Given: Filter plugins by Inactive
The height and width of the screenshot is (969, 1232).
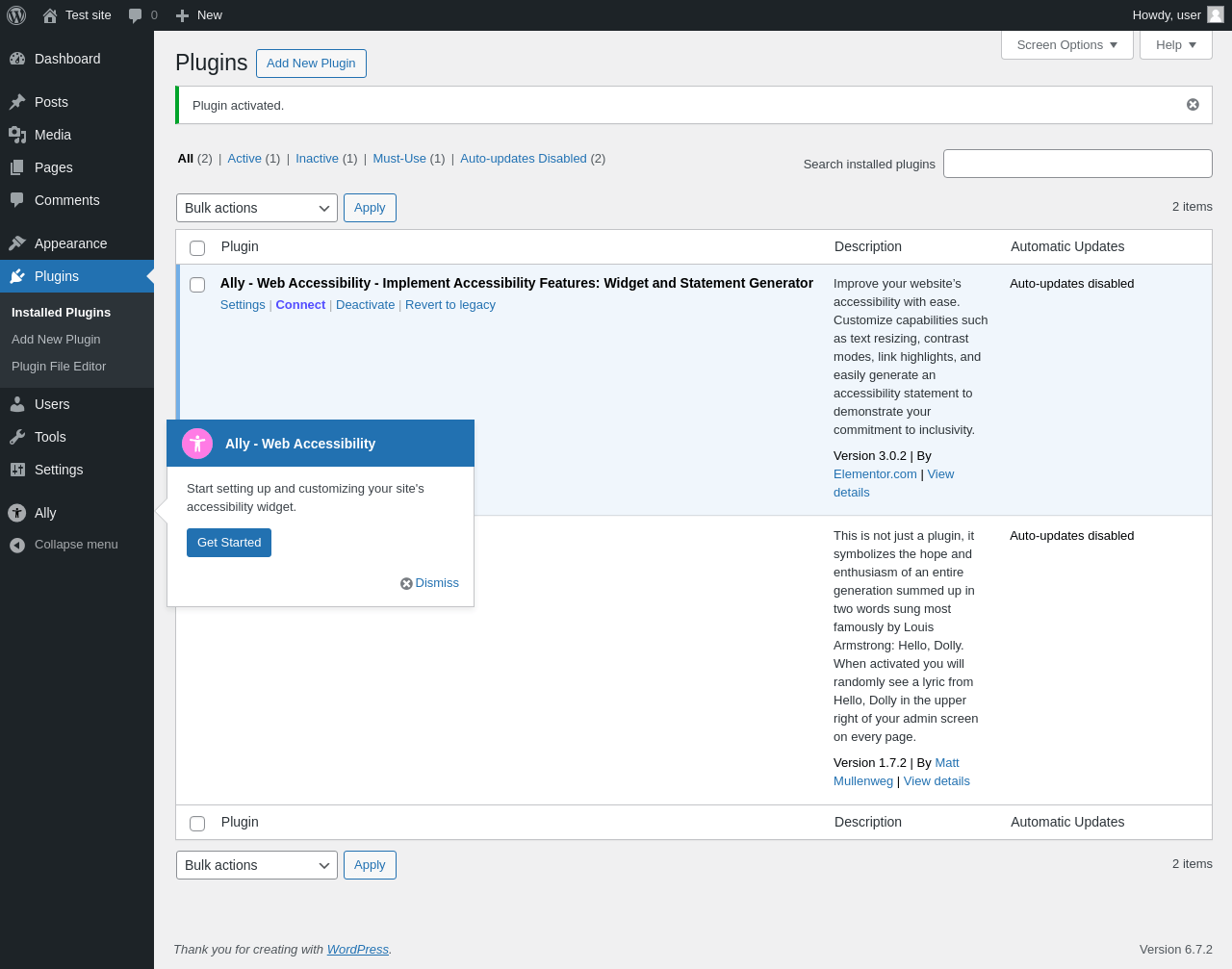Looking at the screenshot, I should 317,159.
